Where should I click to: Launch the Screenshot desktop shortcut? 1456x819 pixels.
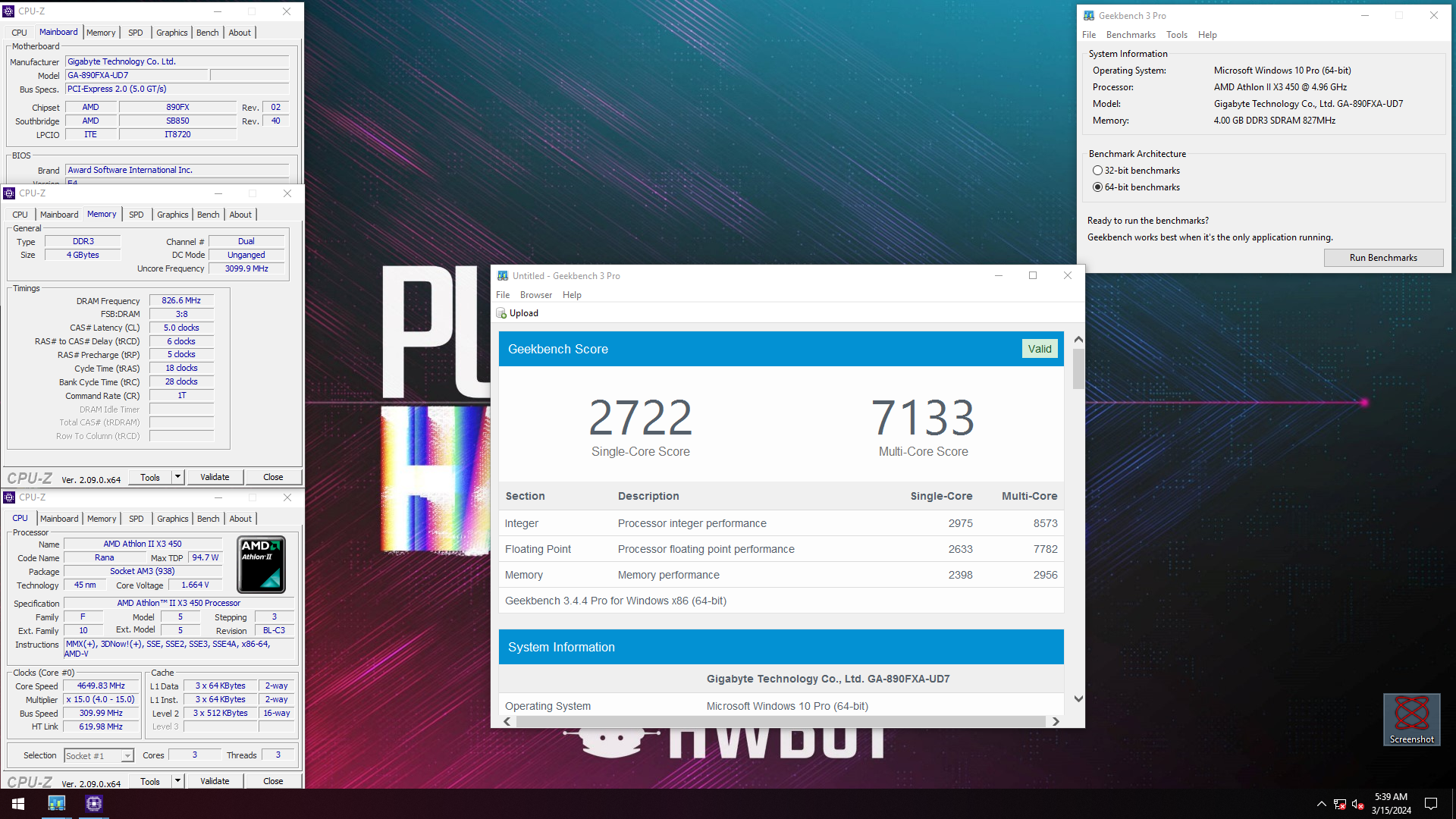[x=1411, y=719]
